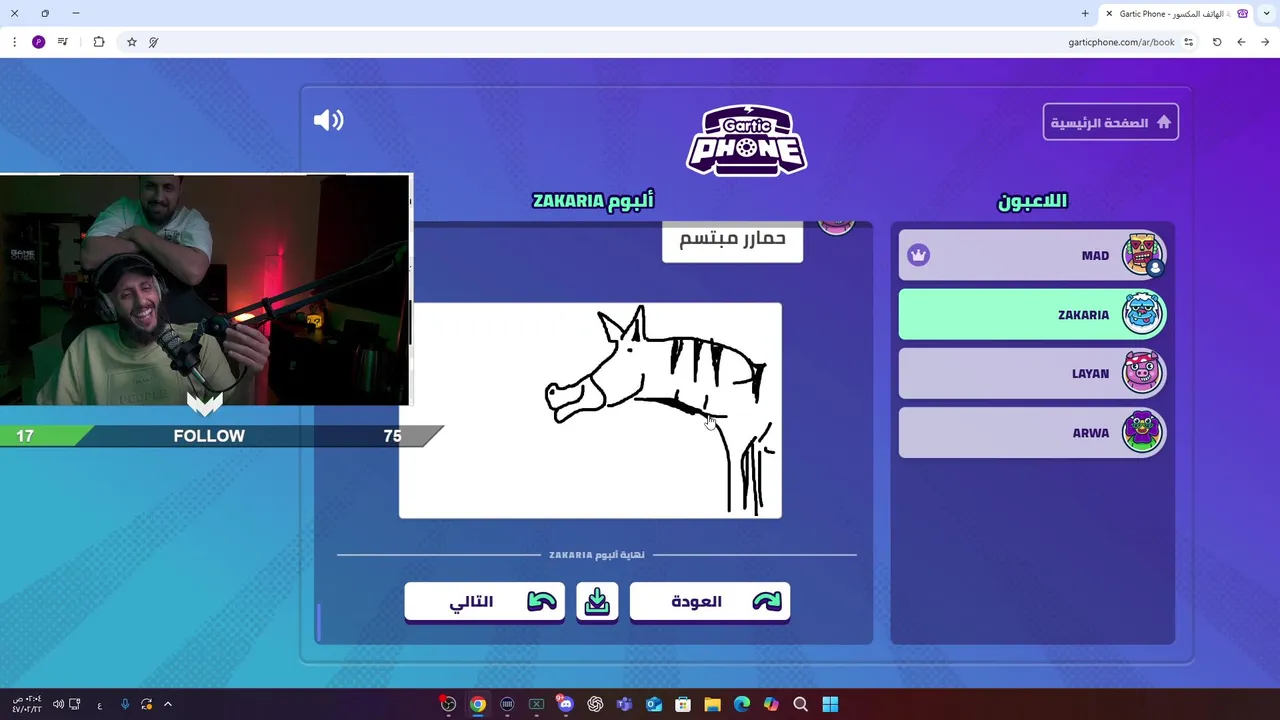Click the crown host icon beside MAD

[x=918, y=255]
